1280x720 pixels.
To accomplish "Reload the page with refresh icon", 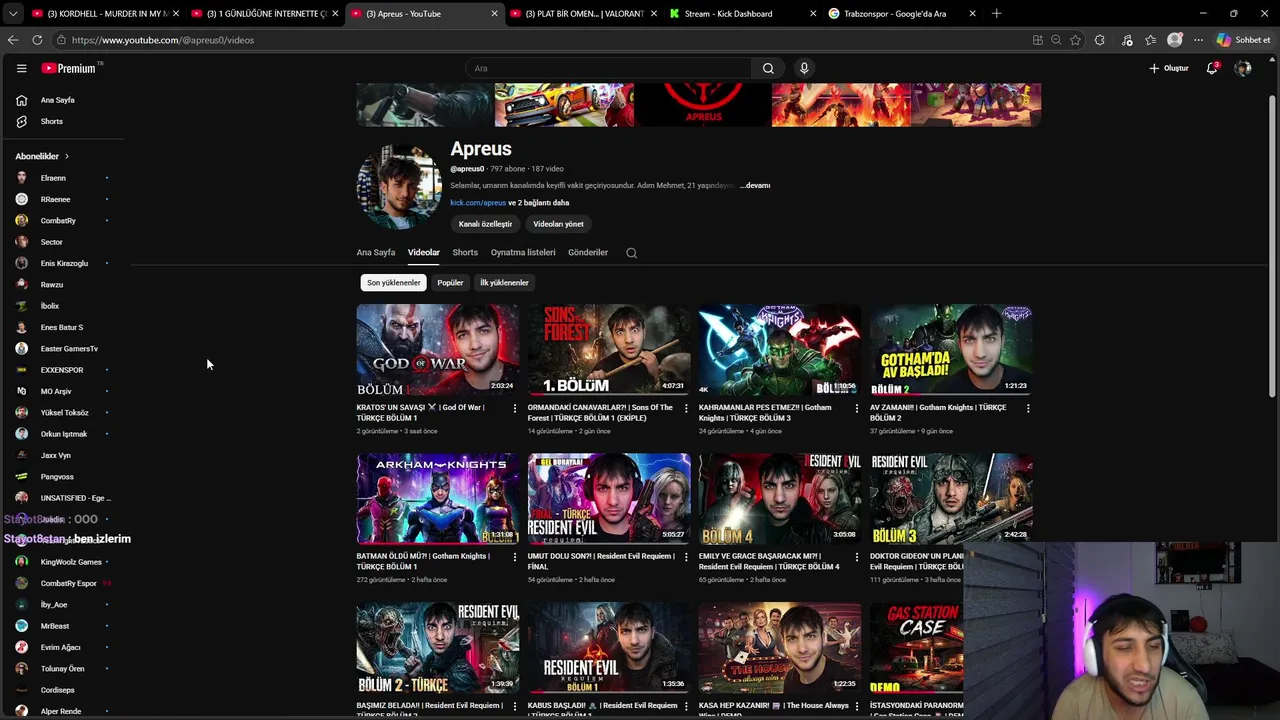I will click(x=37, y=40).
